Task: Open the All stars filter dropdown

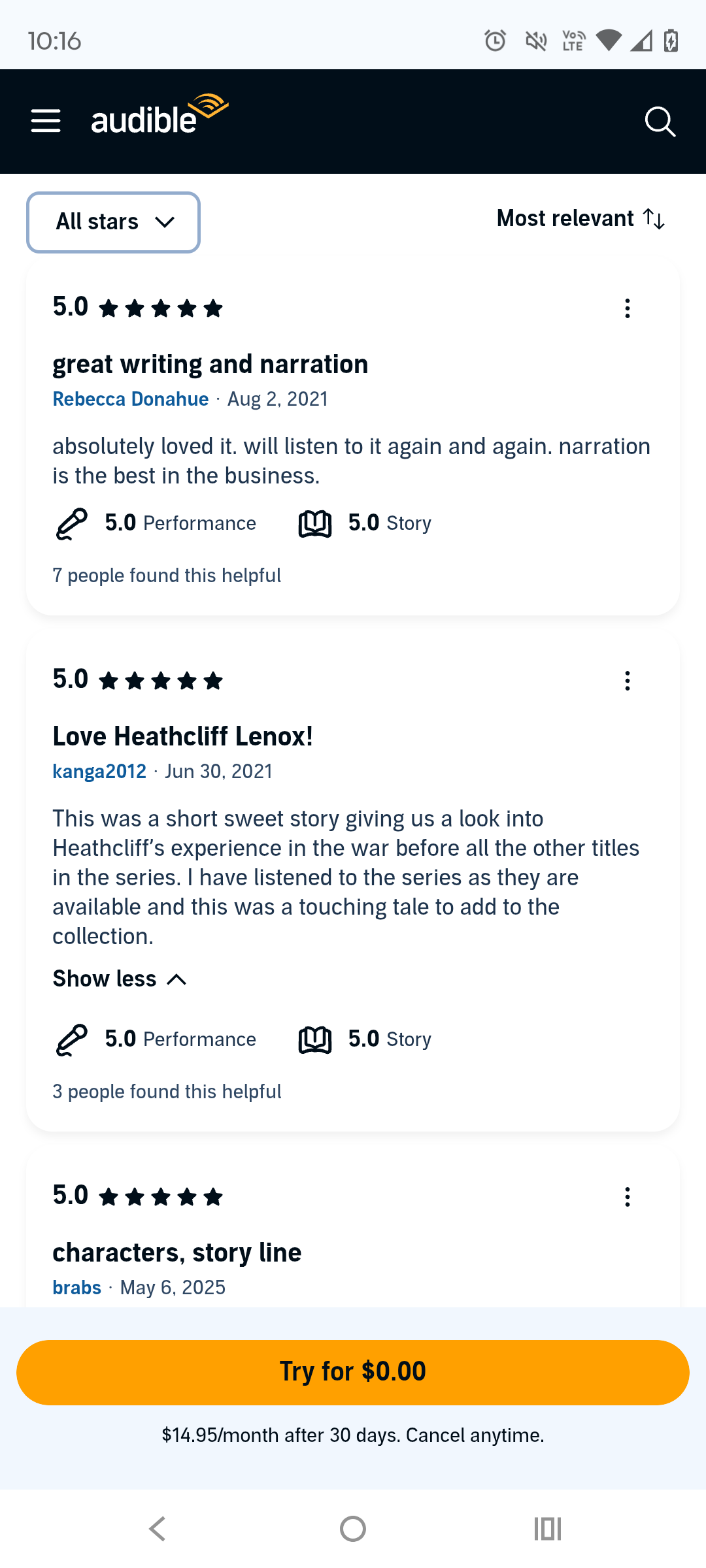Action: 113,222
